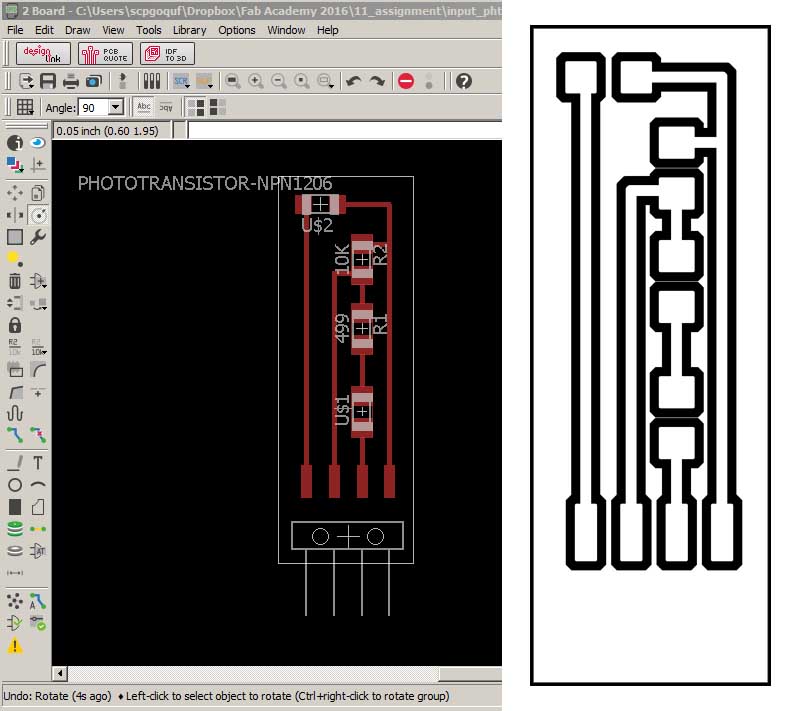The height and width of the screenshot is (711, 792).
Task: Select the Split wire tool
Action: tap(15, 391)
